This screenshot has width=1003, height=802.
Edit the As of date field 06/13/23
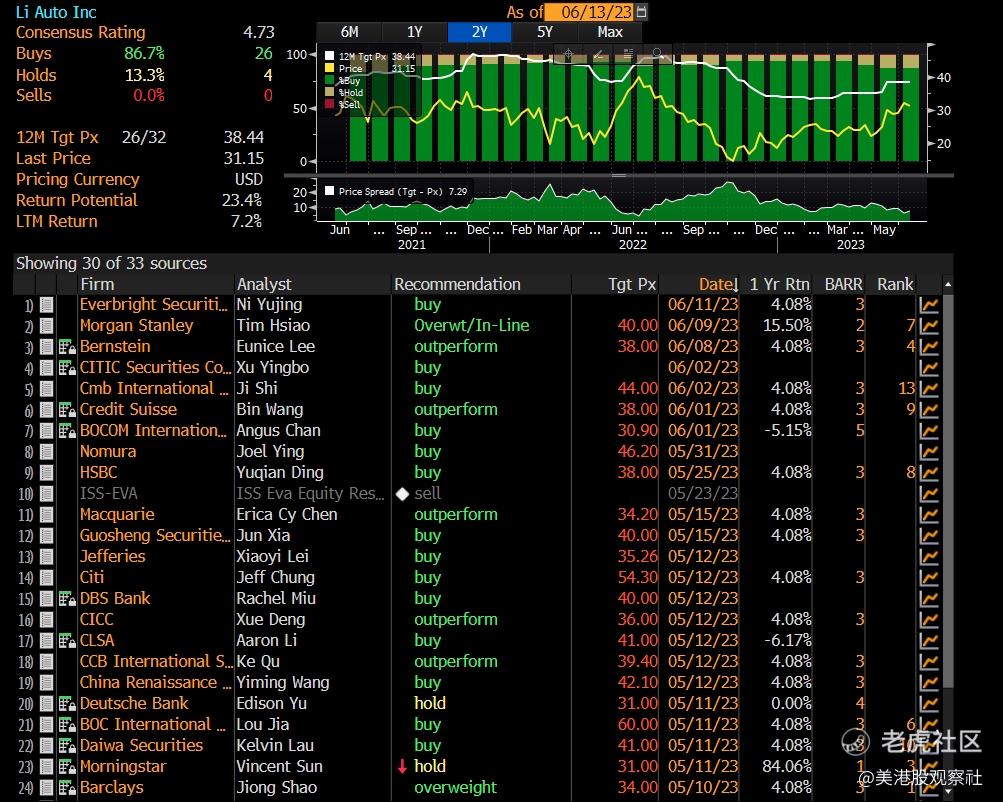[x=589, y=12]
